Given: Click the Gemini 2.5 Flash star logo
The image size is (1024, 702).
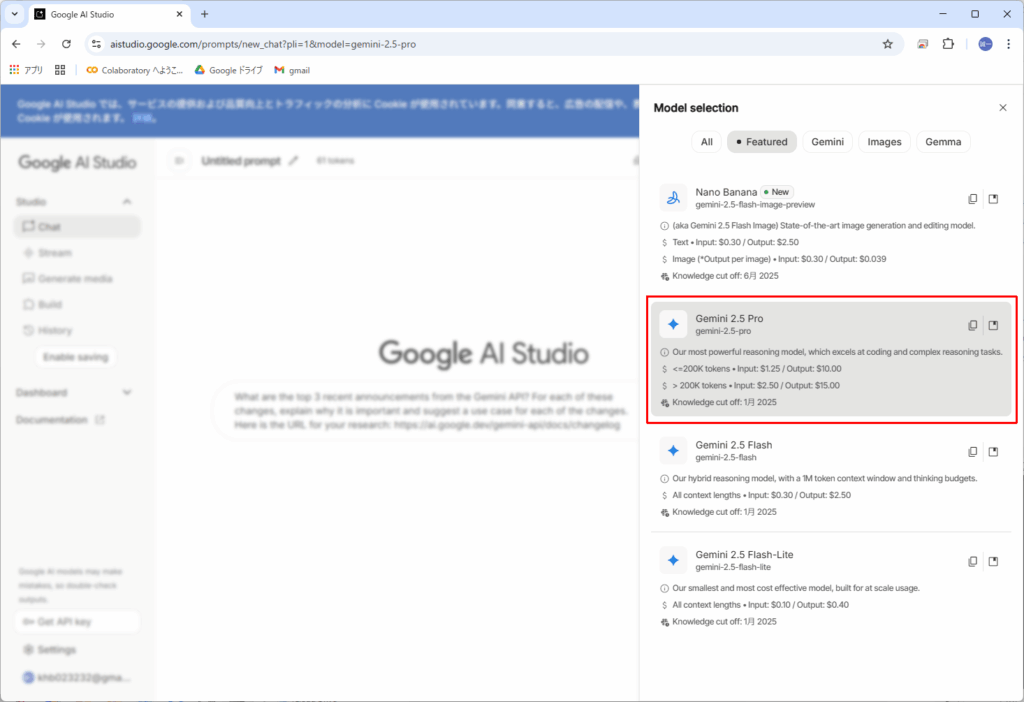Looking at the screenshot, I should (673, 451).
